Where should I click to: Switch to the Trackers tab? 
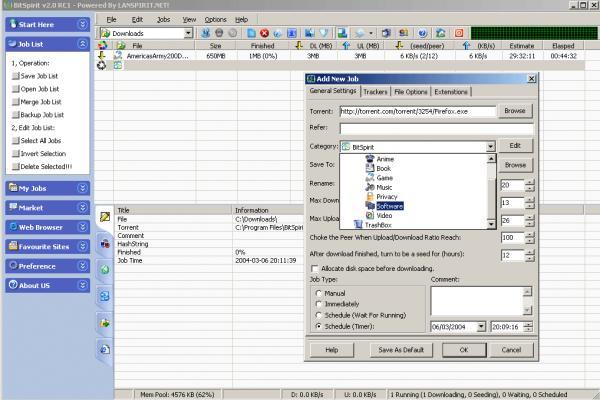click(x=375, y=92)
